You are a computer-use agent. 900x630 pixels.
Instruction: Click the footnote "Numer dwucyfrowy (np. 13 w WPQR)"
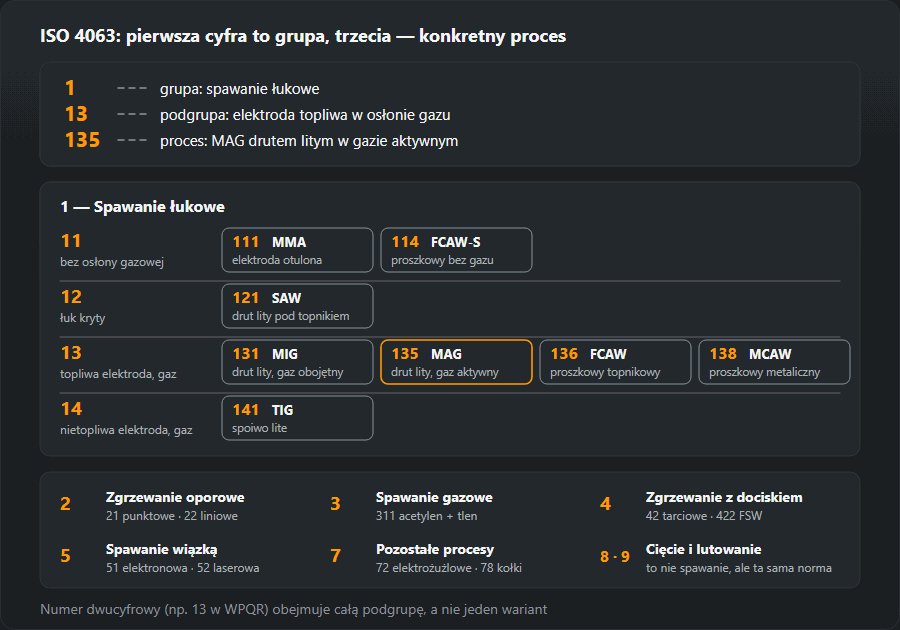click(x=154, y=609)
